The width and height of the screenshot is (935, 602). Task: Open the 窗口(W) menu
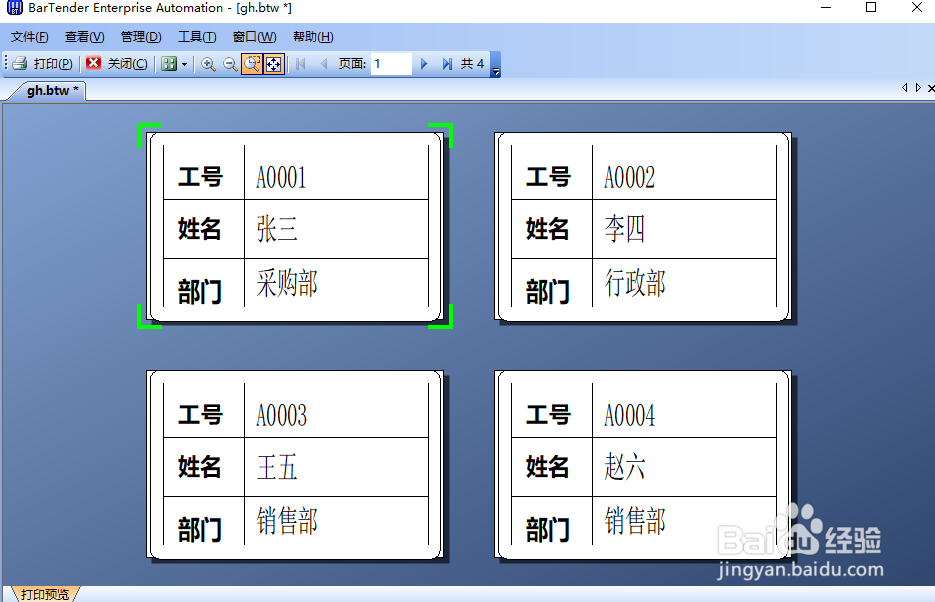click(254, 37)
